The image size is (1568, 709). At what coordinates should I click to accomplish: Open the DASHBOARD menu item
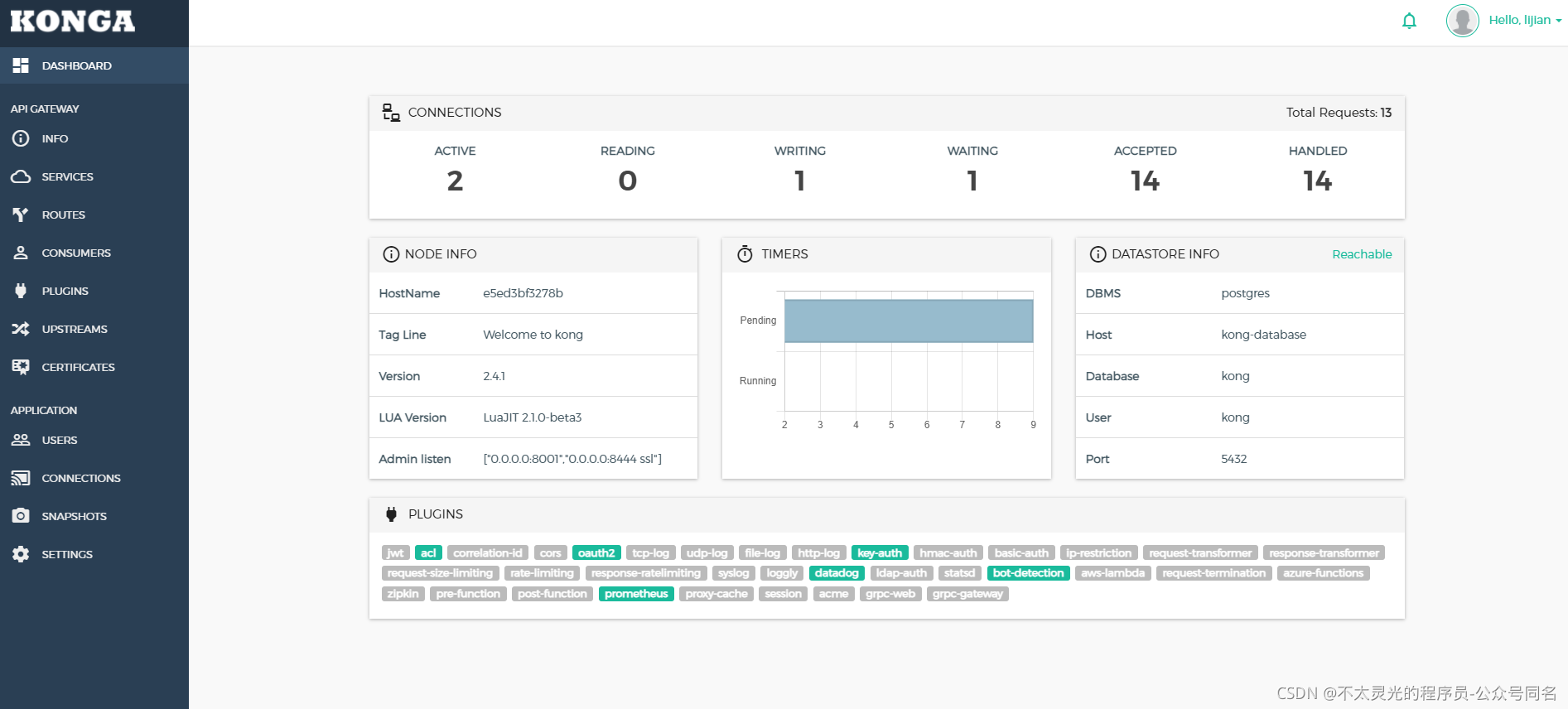pyautogui.click(x=94, y=65)
